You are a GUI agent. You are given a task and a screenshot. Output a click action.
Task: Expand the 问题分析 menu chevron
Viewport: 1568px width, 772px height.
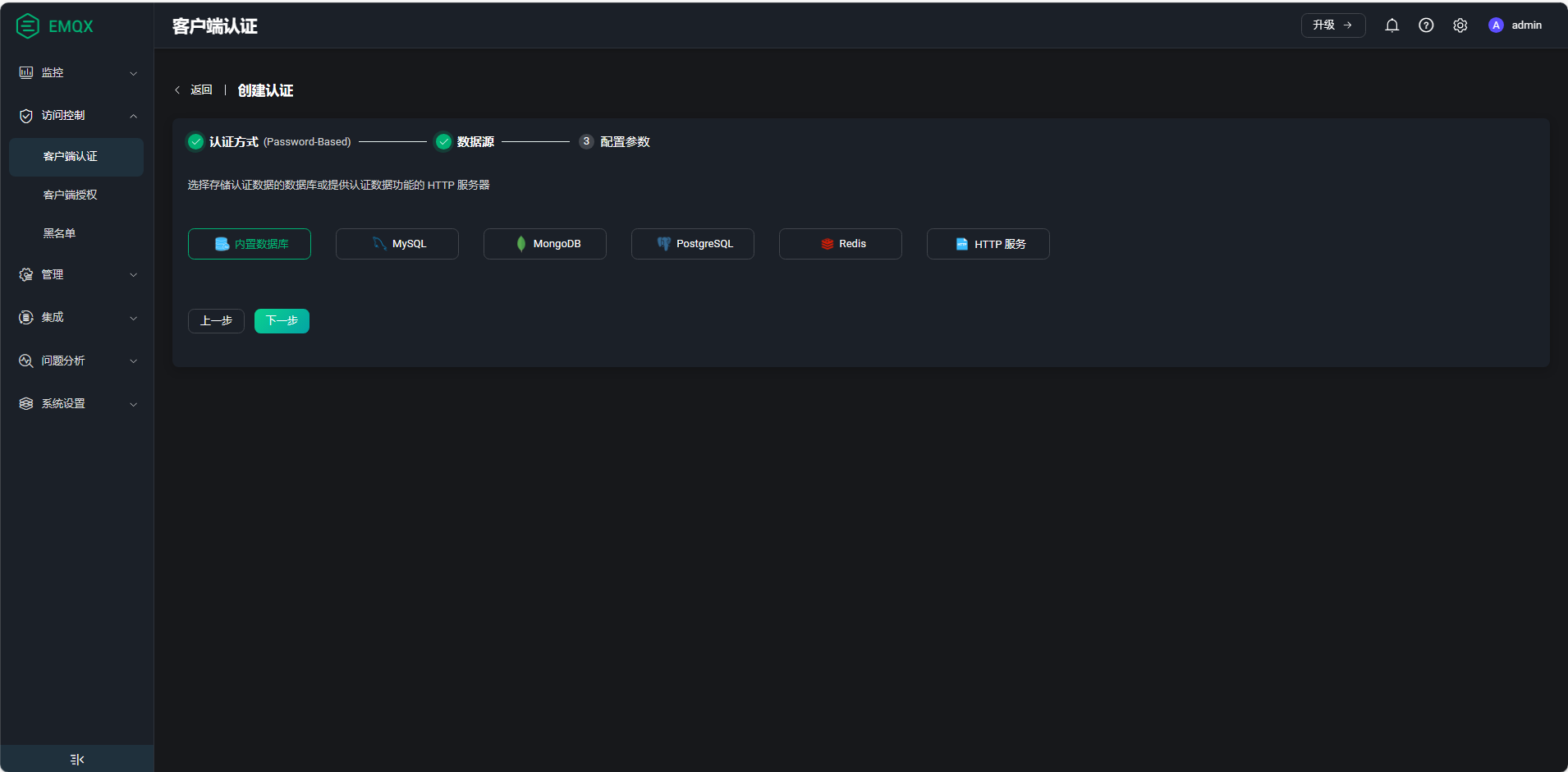(133, 361)
